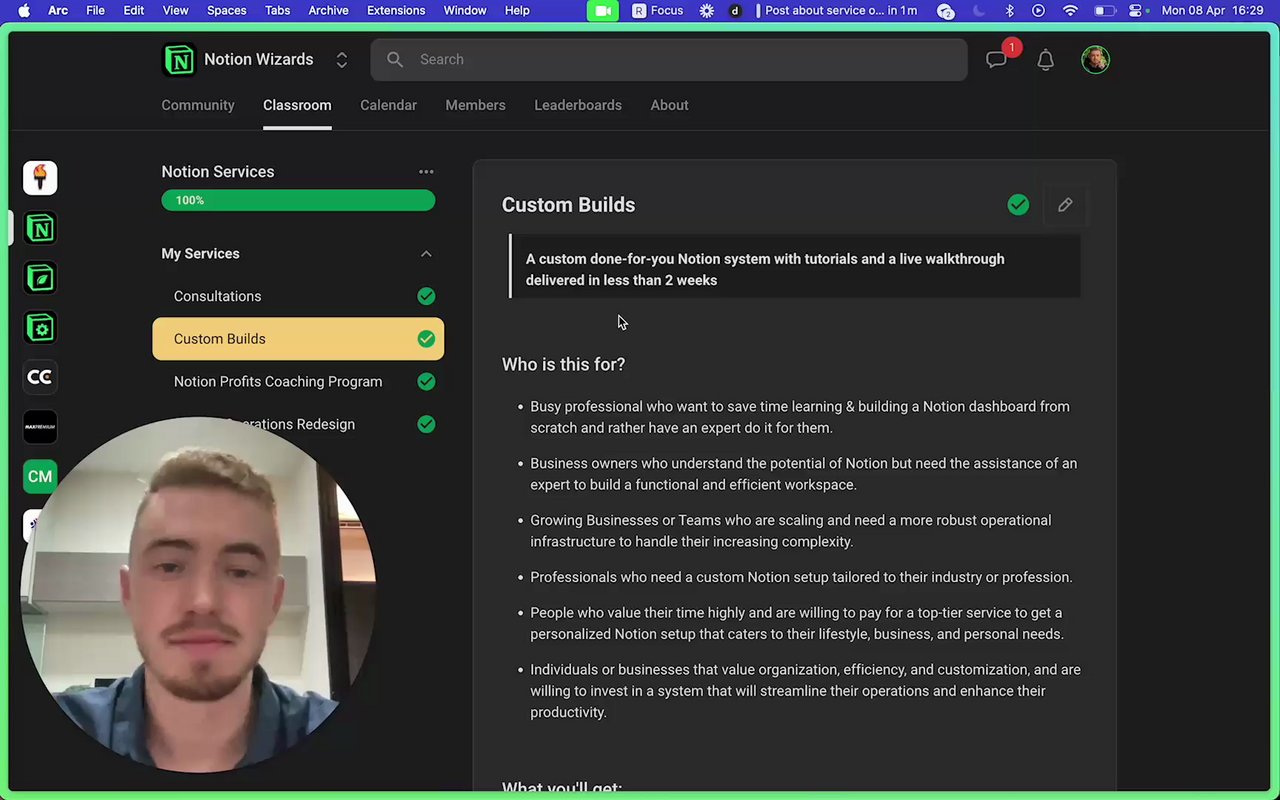Open the Notion Profits Coaching Program lesson

coord(298,382)
